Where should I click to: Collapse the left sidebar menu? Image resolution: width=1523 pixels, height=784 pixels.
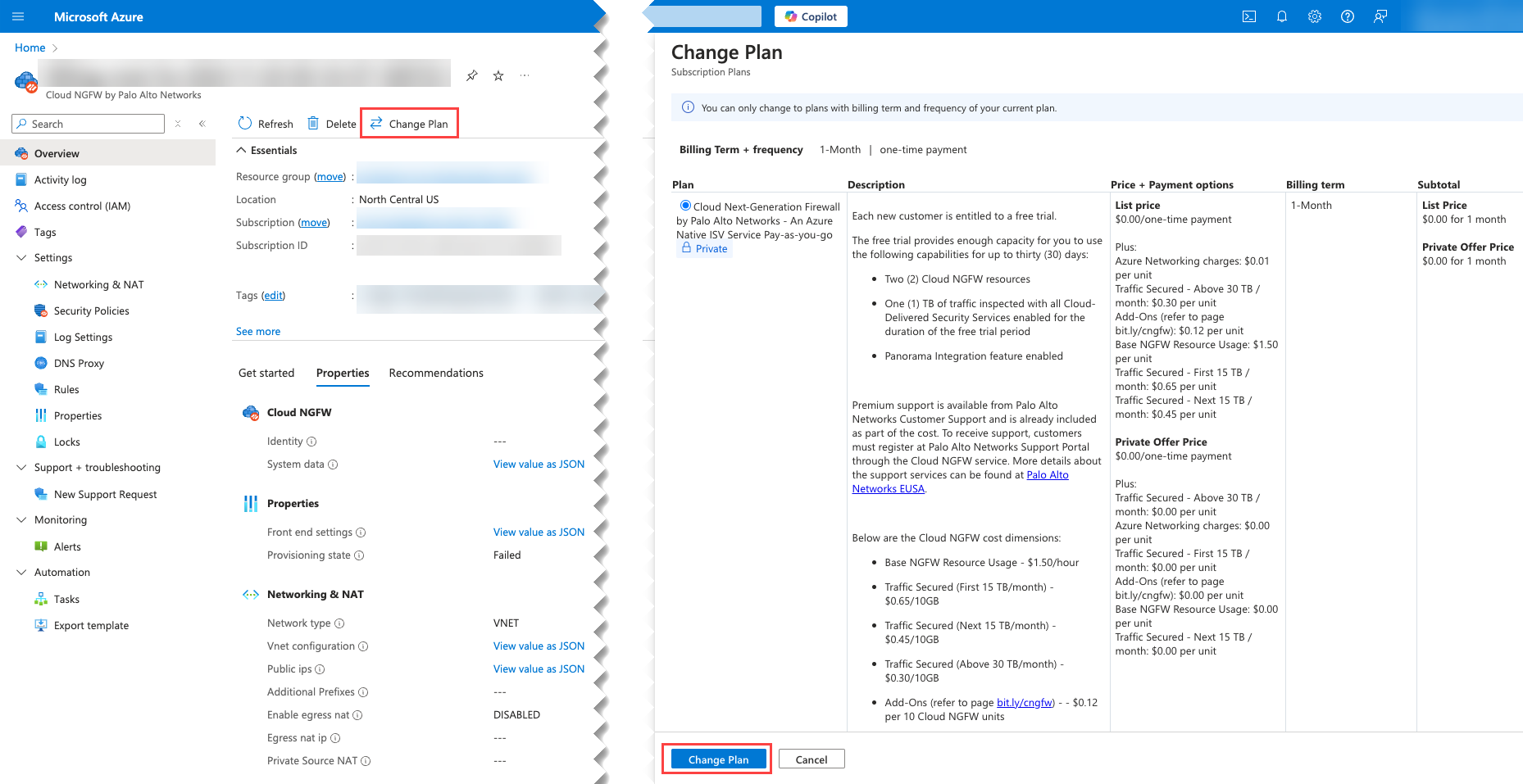(x=202, y=124)
